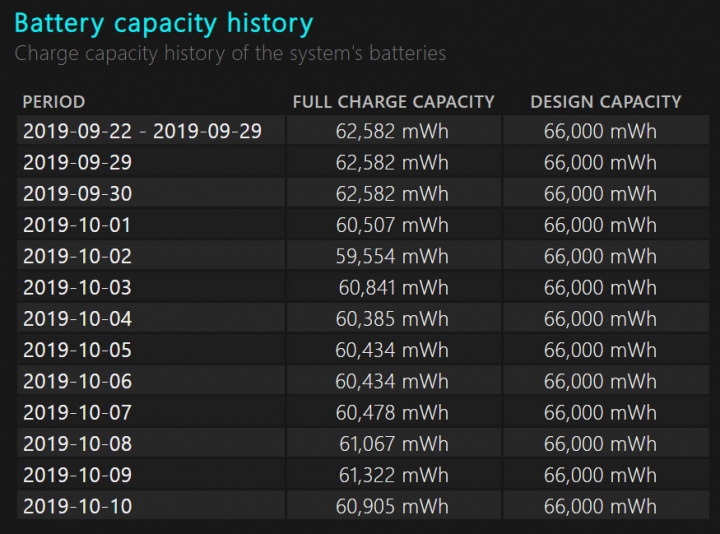
Task: Select the 2019-09-22 - 2019-09-29 period cell
Action: [x=142, y=131]
